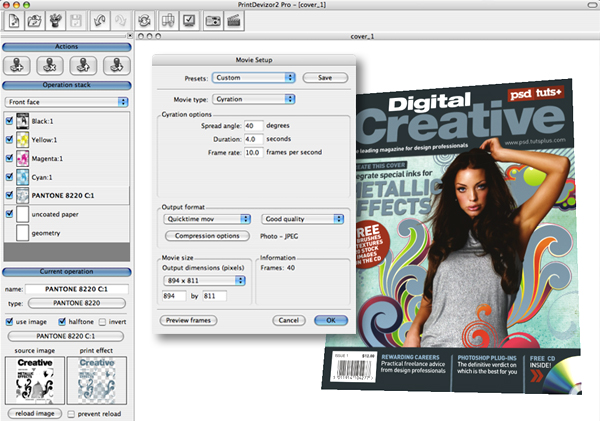This screenshot has width=600, height=421.
Task: Collapse the Operation stack panel header
Action: click(67, 85)
